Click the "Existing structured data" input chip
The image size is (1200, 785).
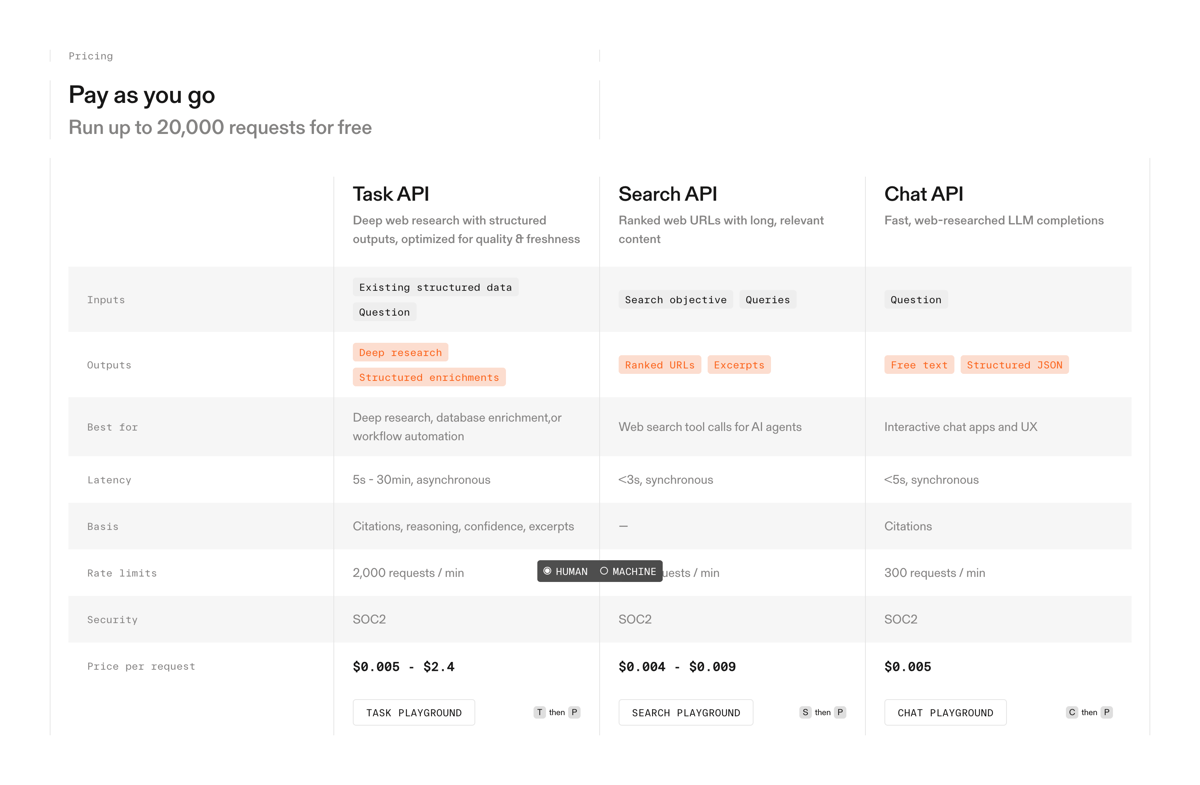(435, 287)
